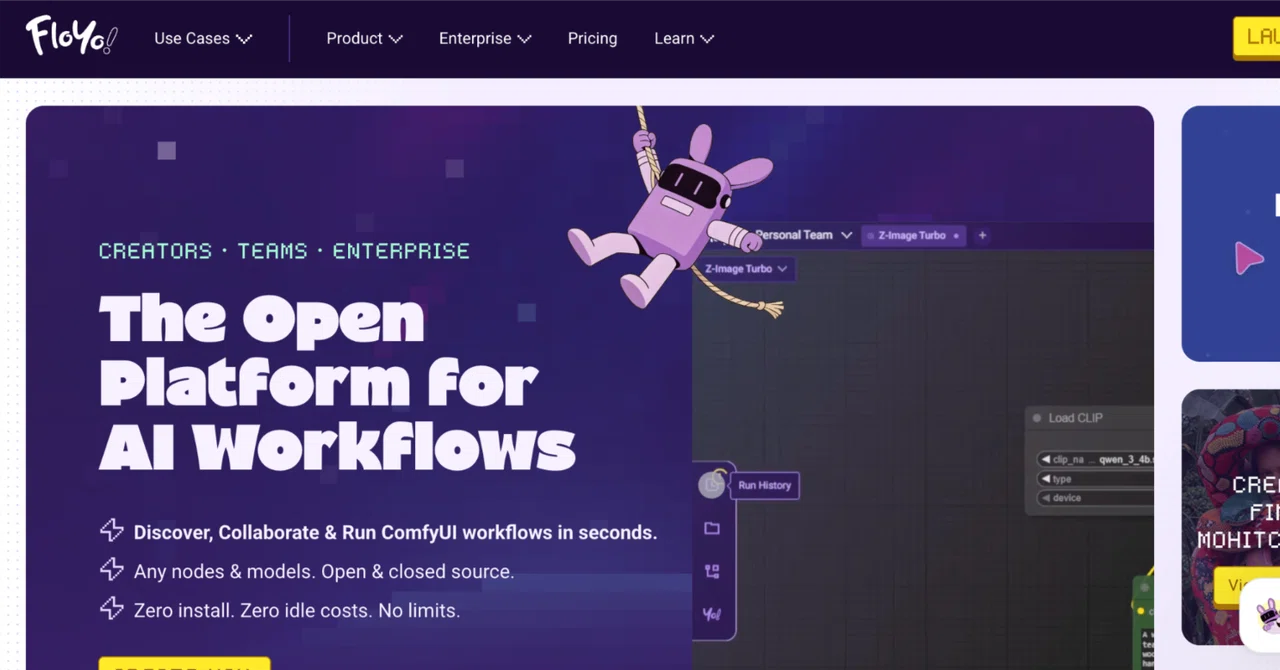This screenshot has width=1280, height=670.
Task: Click 'The Open Platform for AI Workflows' heading
Action: [x=337, y=382]
